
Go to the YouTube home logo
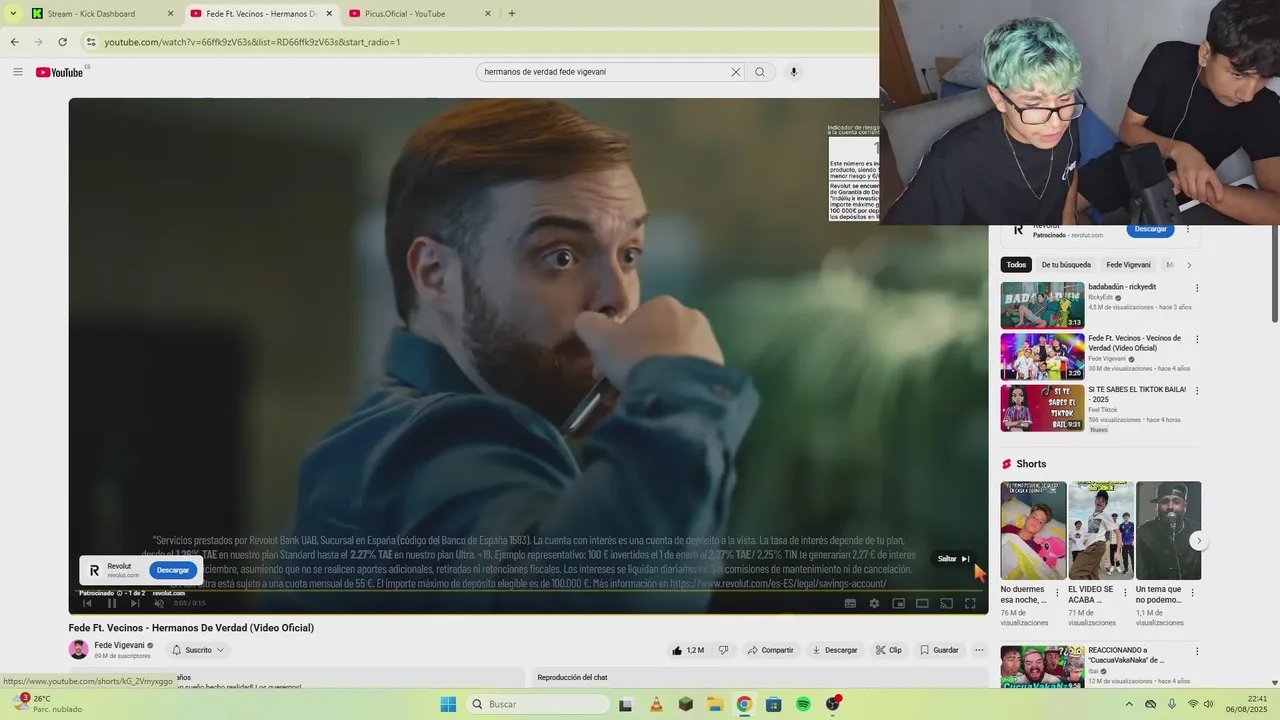[x=60, y=72]
